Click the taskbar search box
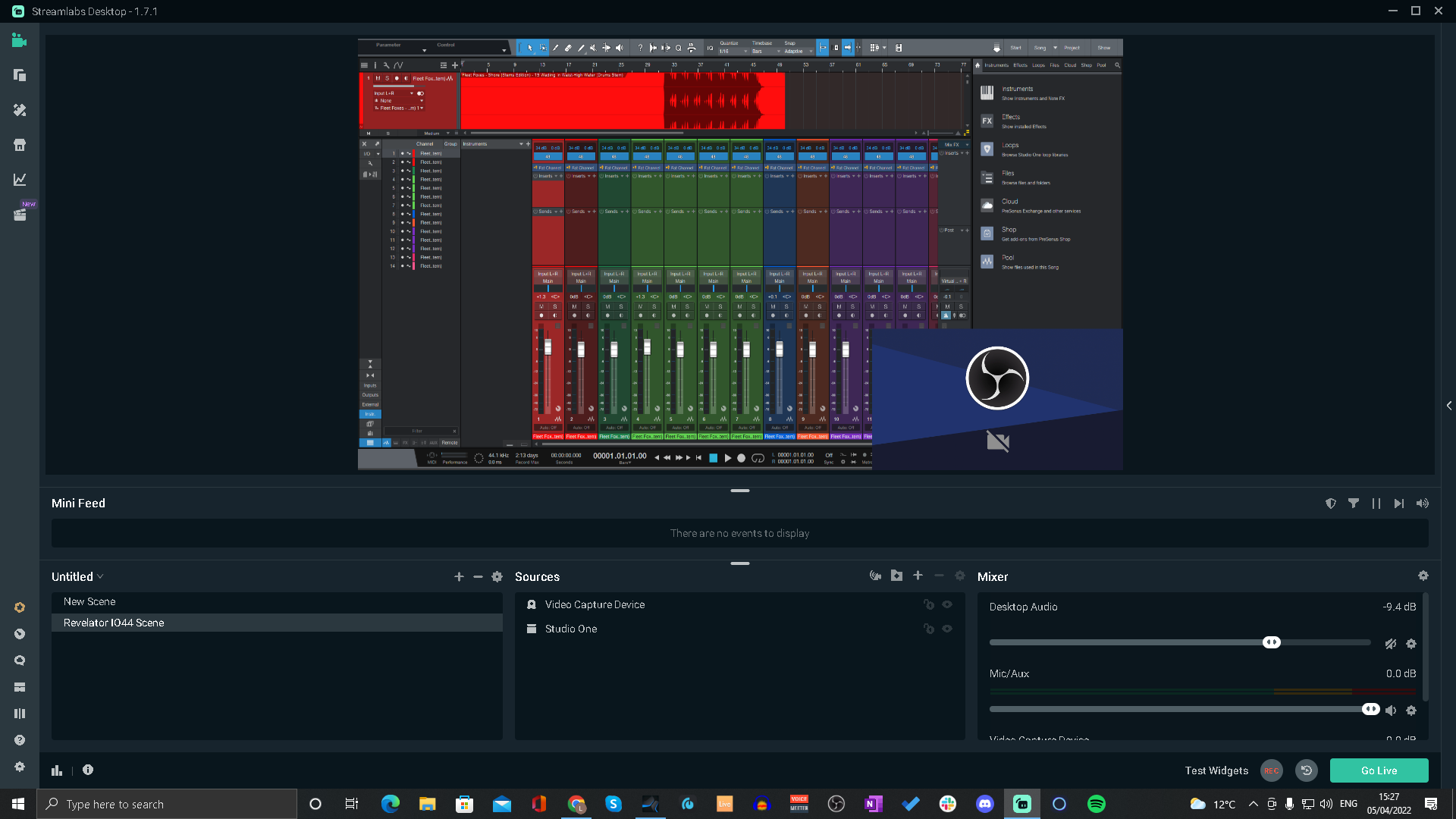1456x819 pixels. click(x=167, y=804)
